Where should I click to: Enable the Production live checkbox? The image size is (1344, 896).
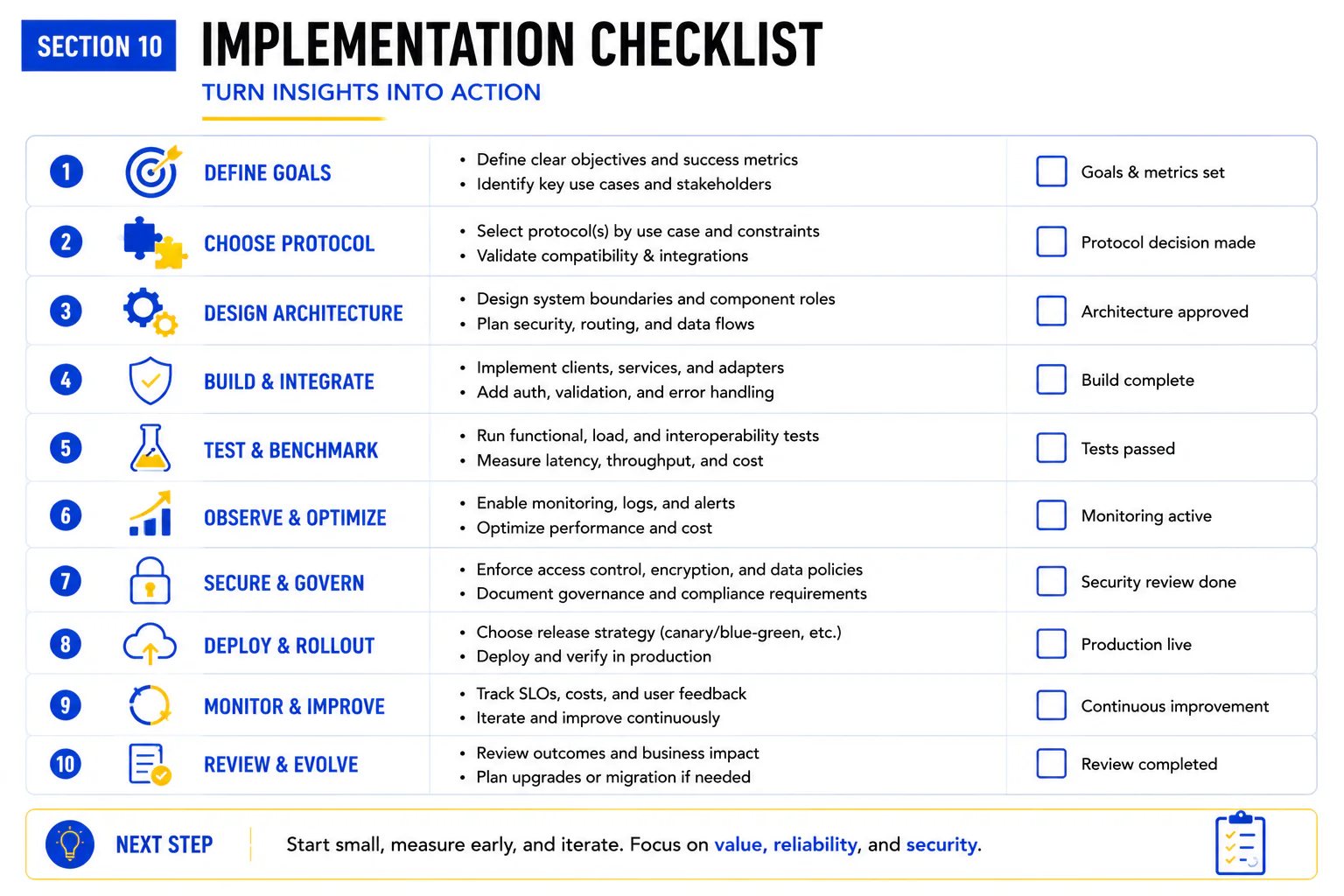(1052, 644)
